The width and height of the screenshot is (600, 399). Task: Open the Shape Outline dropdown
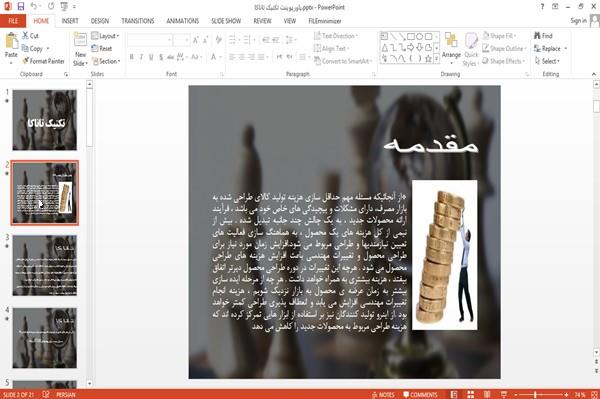pyautogui.click(x=504, y=49)
